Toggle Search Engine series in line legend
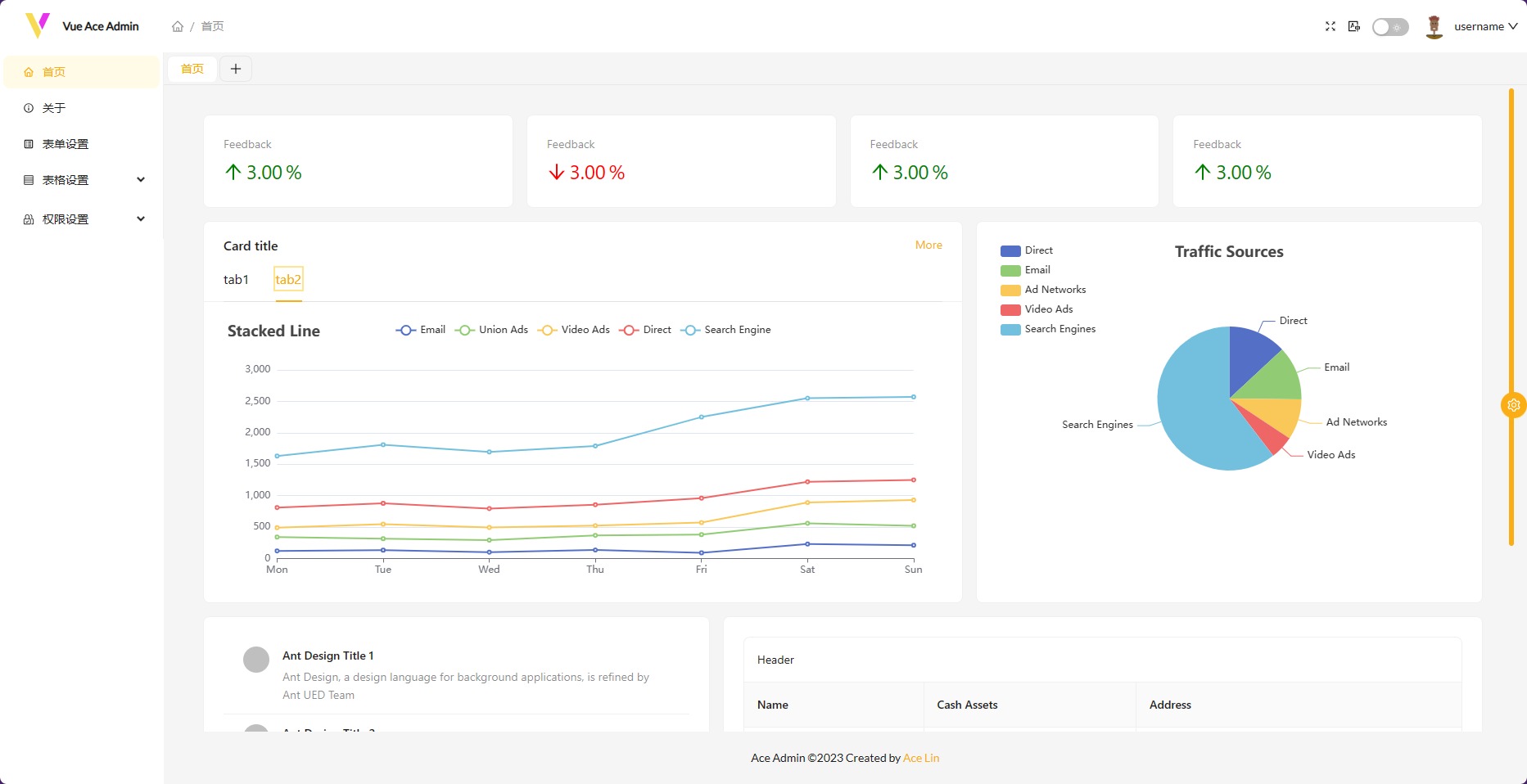This screenshot has height=784, width=1527. (725, 330)
